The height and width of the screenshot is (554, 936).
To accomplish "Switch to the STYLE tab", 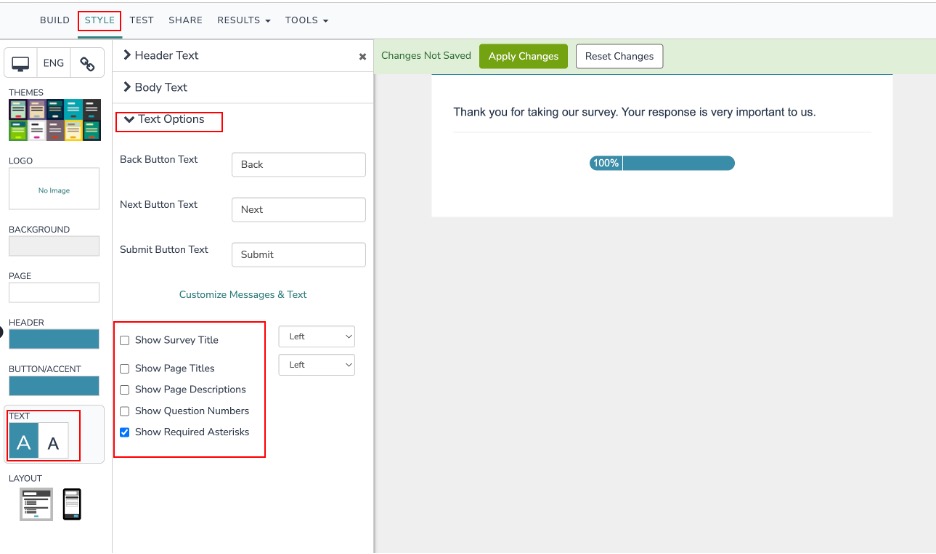I will [99, 20].
